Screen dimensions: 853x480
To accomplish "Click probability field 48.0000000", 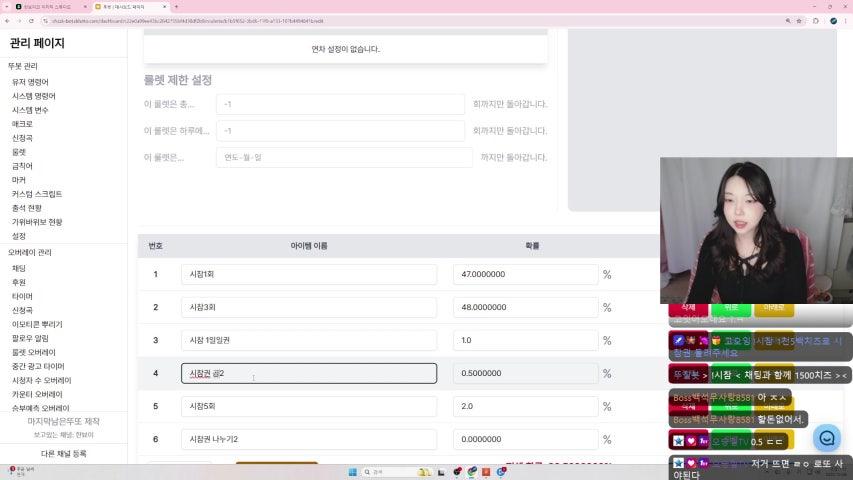I will click(x=526, y=307).
